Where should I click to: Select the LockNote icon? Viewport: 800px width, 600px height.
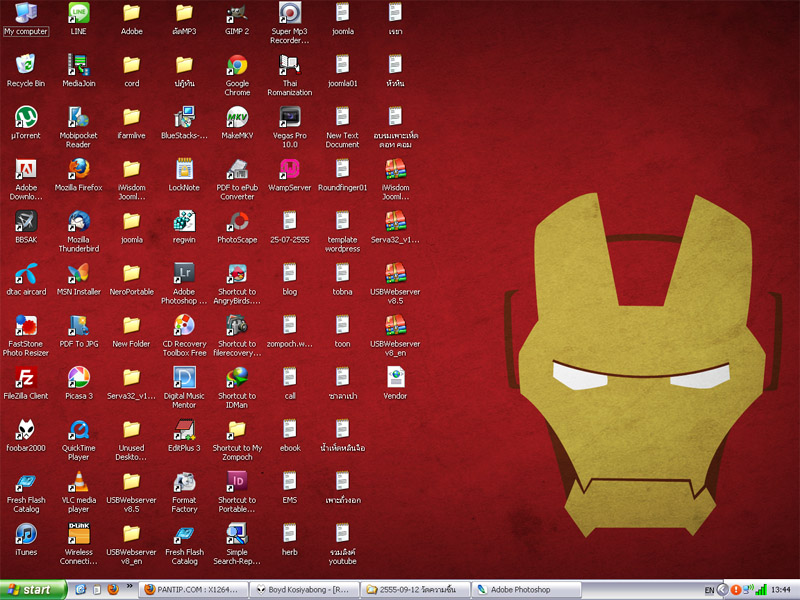[x=184, y=175]
